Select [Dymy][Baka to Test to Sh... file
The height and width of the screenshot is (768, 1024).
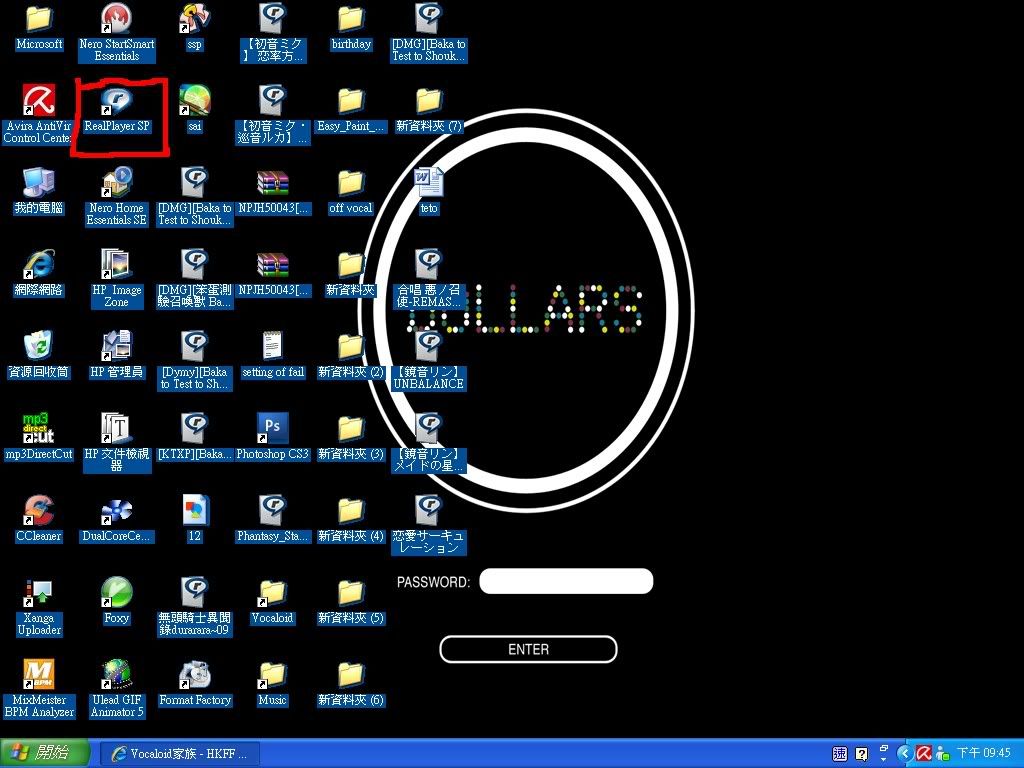coord(195,360)
